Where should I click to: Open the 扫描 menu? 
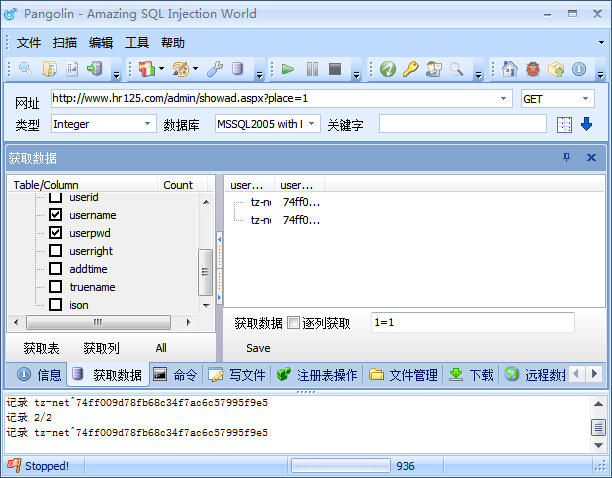(65, 42)
